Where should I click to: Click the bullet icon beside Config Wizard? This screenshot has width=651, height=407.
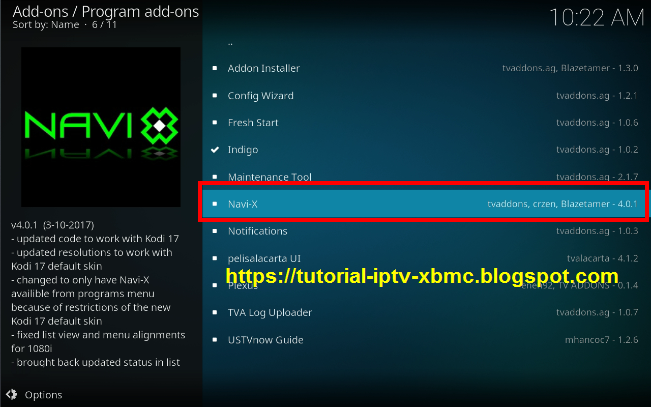click(x=215, y=96)
